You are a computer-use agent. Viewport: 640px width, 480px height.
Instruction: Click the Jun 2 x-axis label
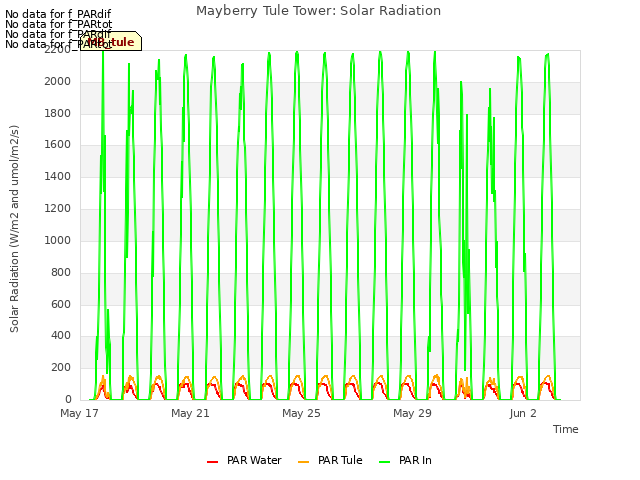pos(523,413)
